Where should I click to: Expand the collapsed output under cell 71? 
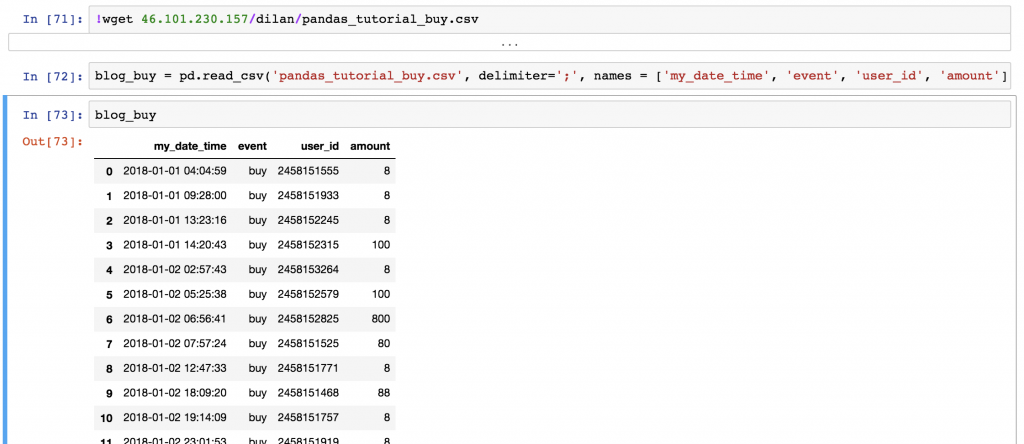pos(511,43)
